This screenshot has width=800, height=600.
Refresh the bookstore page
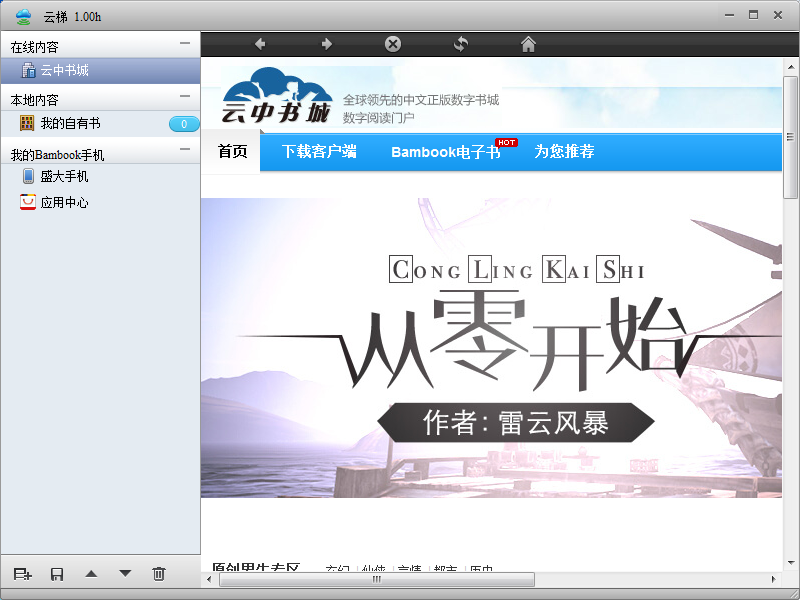pos(460,44)
